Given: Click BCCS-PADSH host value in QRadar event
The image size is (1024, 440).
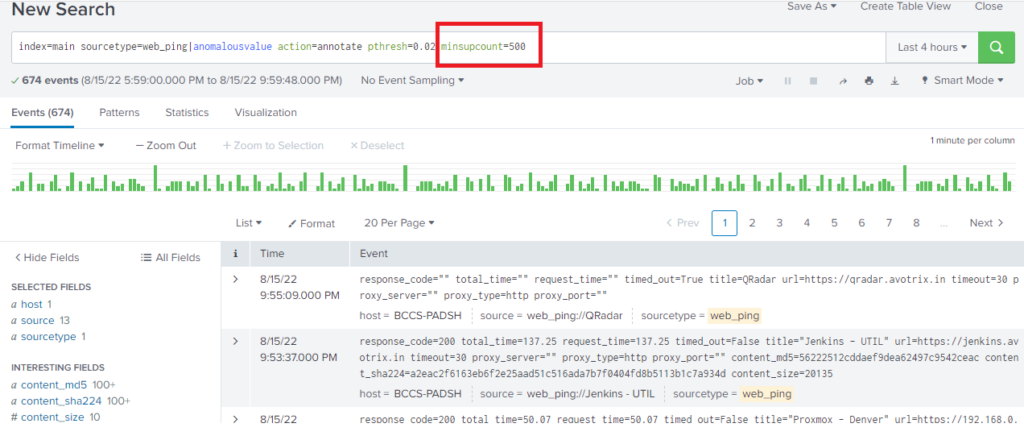Looking at the screenshot, I should [427, 316].
